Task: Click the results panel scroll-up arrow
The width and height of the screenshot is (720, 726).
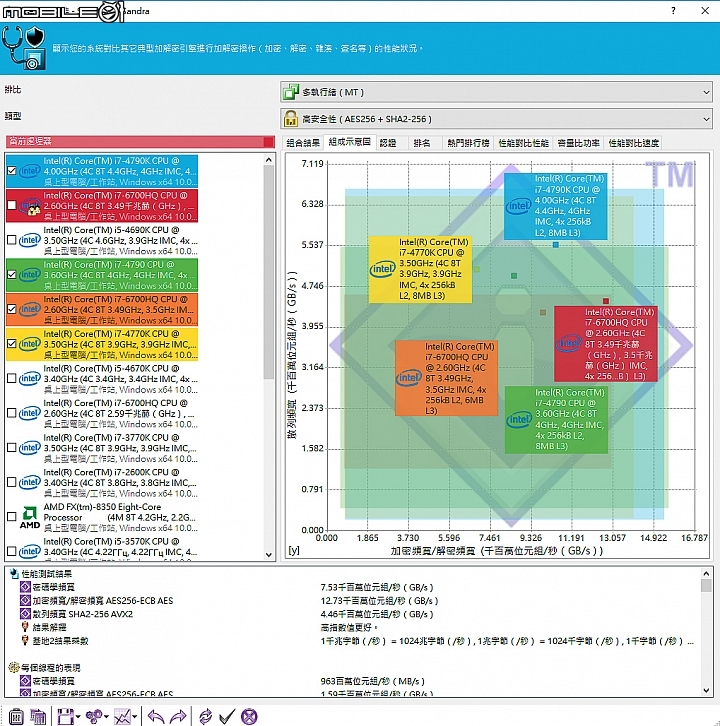Action: (706, 573)
